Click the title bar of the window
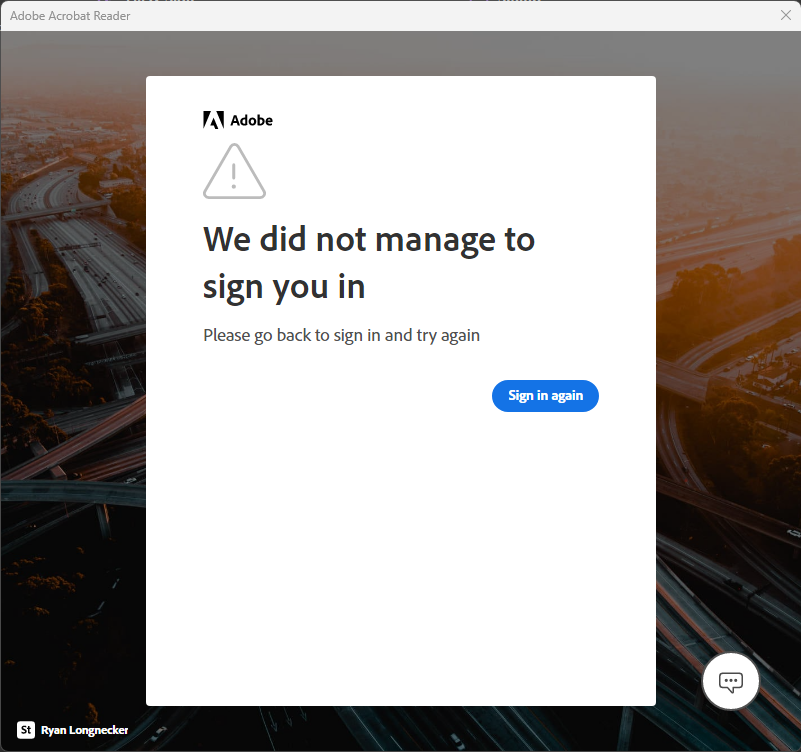 (400, 16)
